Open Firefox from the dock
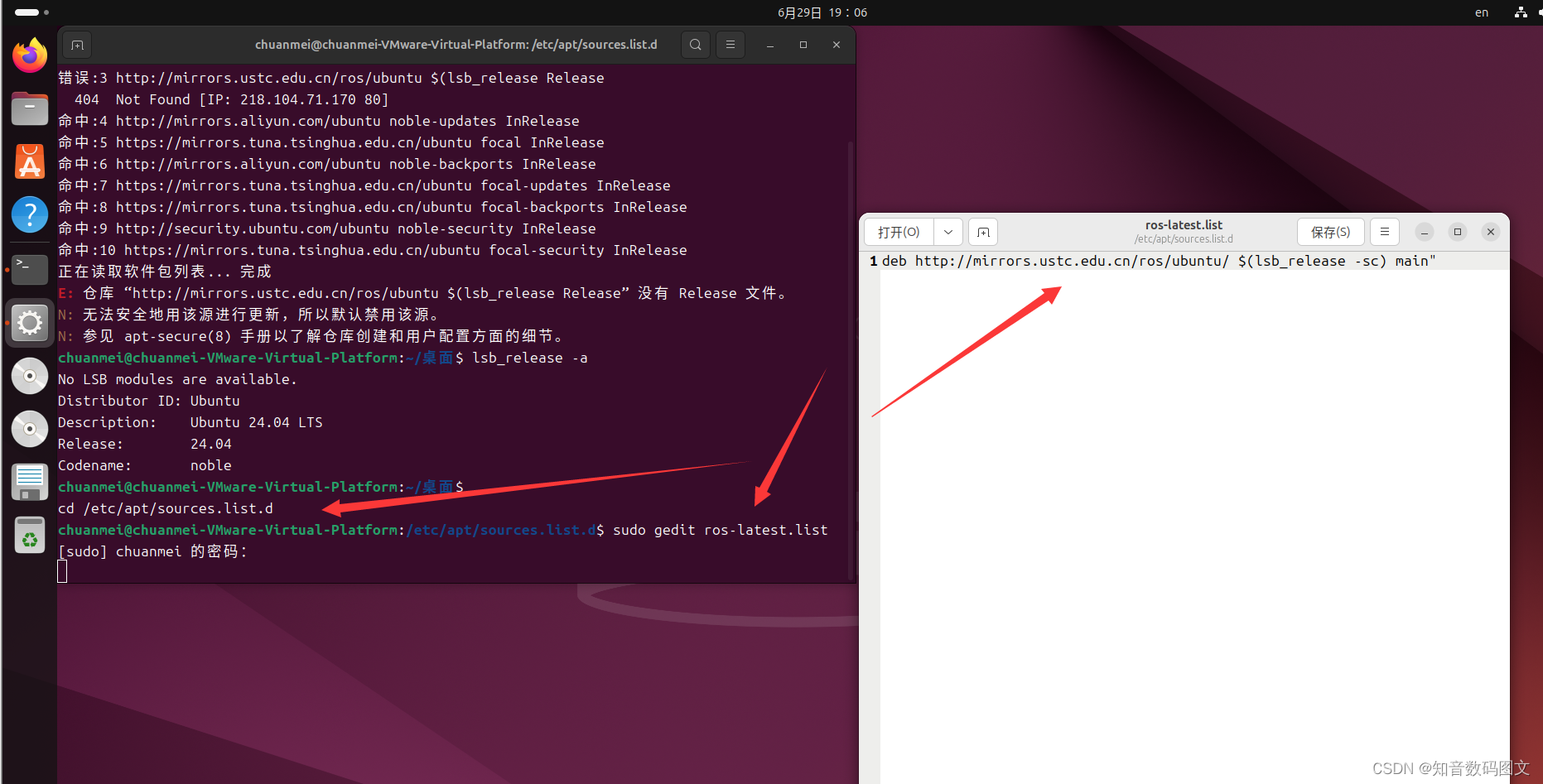Screen dimensions: 1543x784 [x=29, y=55]
